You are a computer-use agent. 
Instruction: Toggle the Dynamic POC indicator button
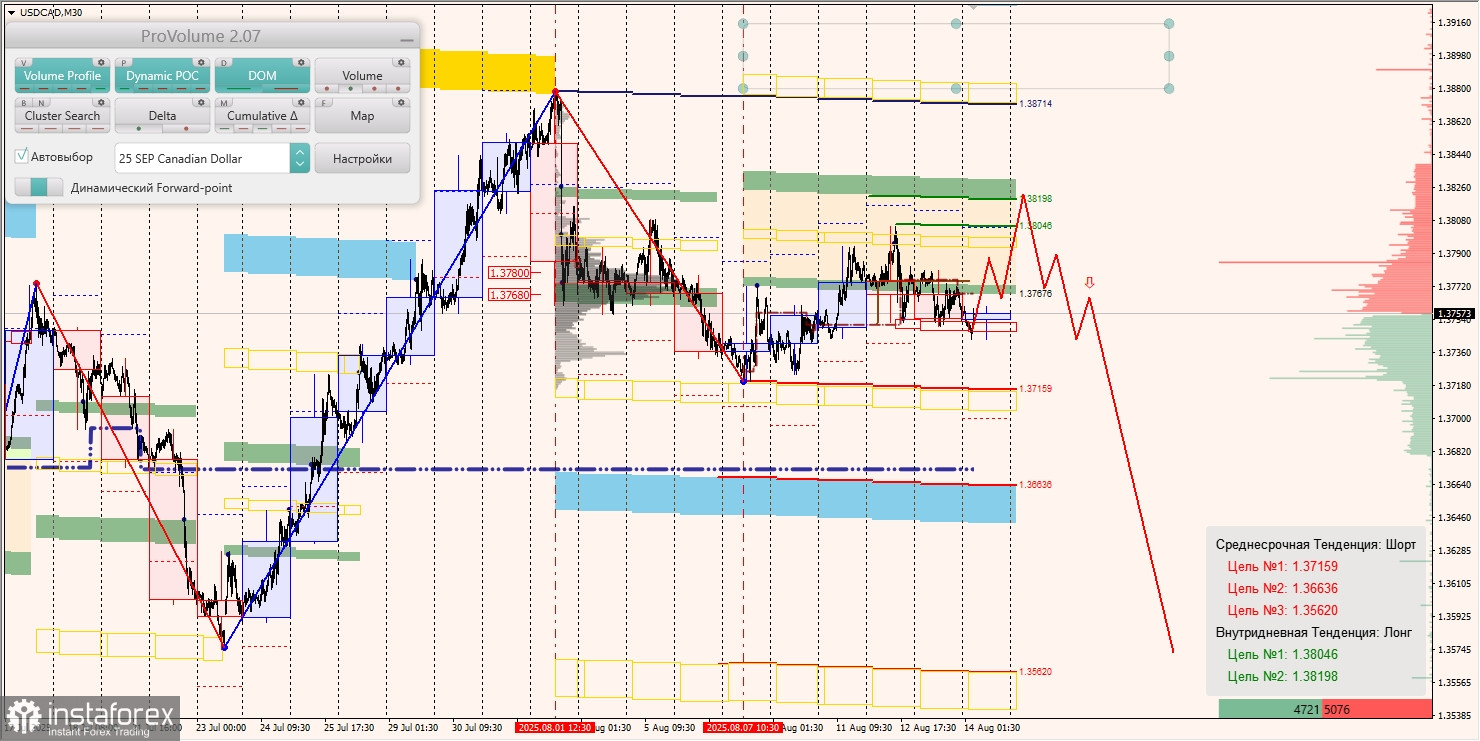[162, 76]
